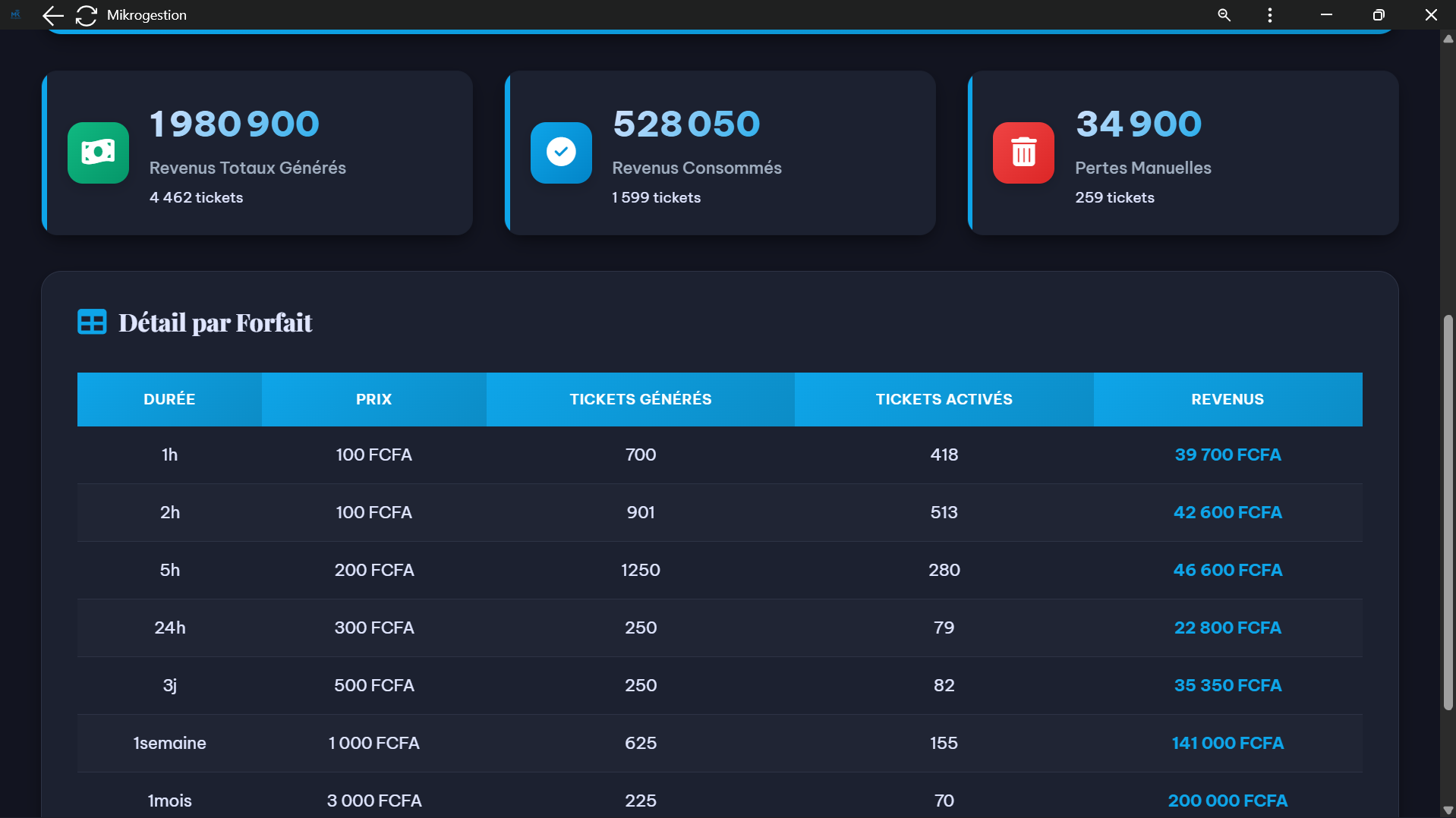Click the TICKETS GÉNÉRÉS column header
Viewport: 1456px width, 818px height.
(640, 399)
